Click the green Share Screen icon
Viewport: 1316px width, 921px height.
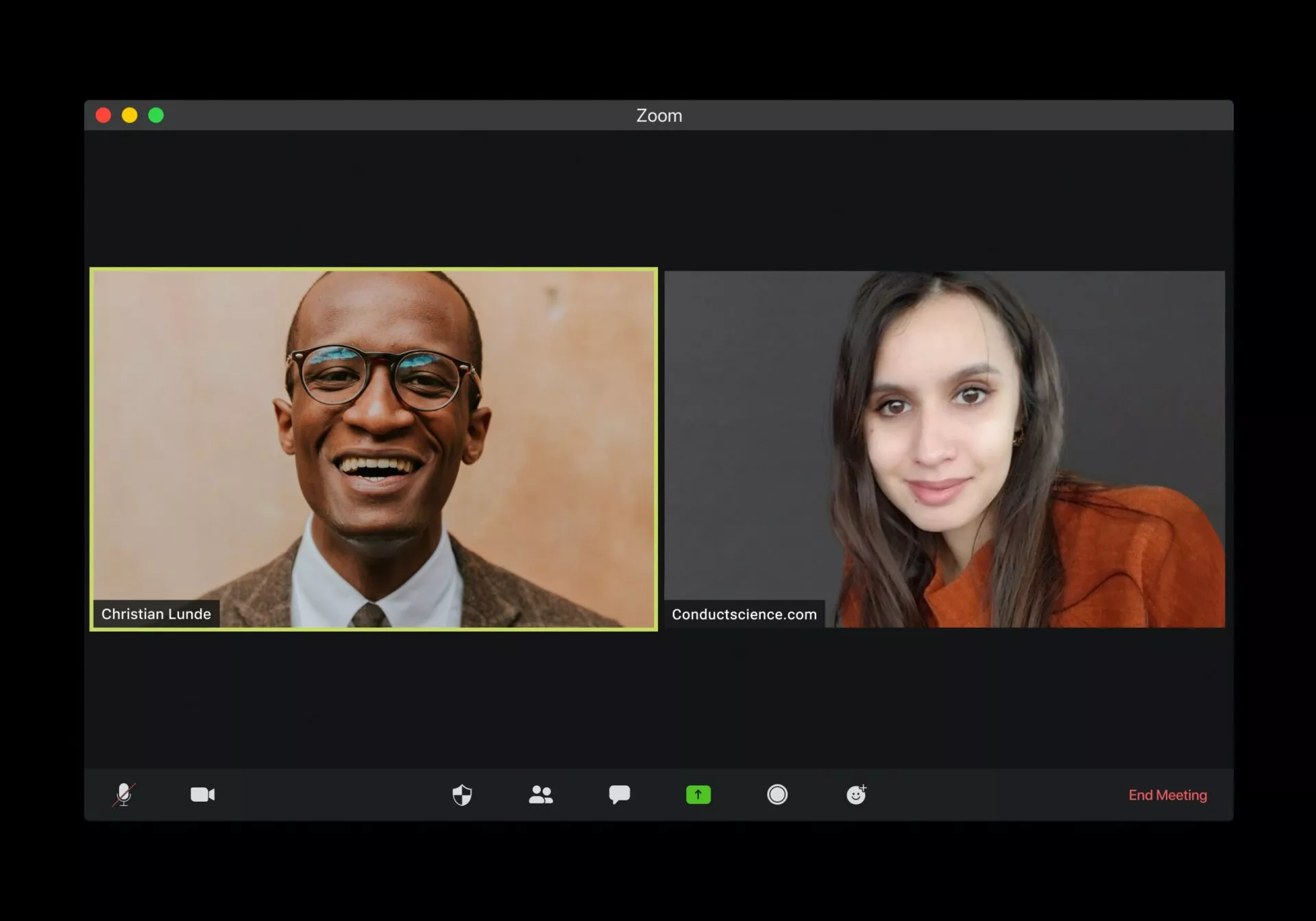click(x=698, y=795)
